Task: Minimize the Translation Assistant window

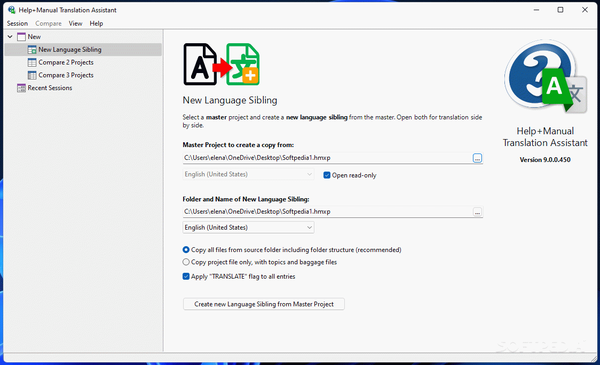Action: coord(536,10)
